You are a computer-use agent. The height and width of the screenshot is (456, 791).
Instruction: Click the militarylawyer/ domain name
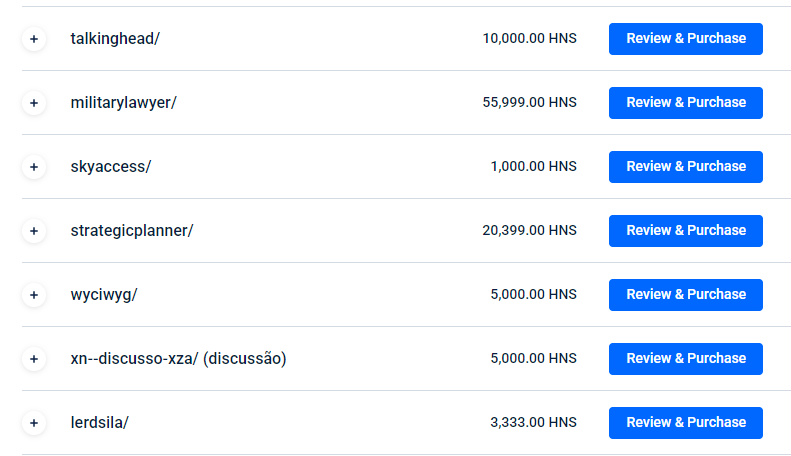click(x=123, y=103)
